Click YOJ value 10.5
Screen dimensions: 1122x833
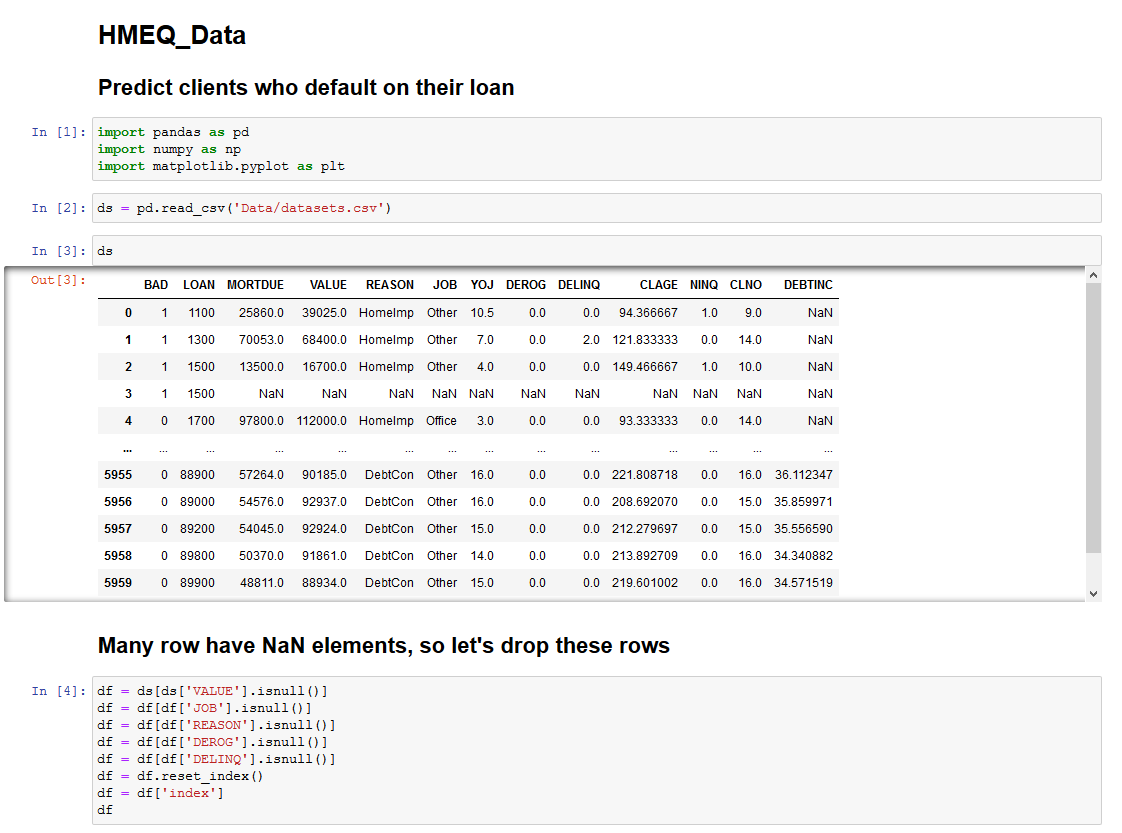click(482, 313)
